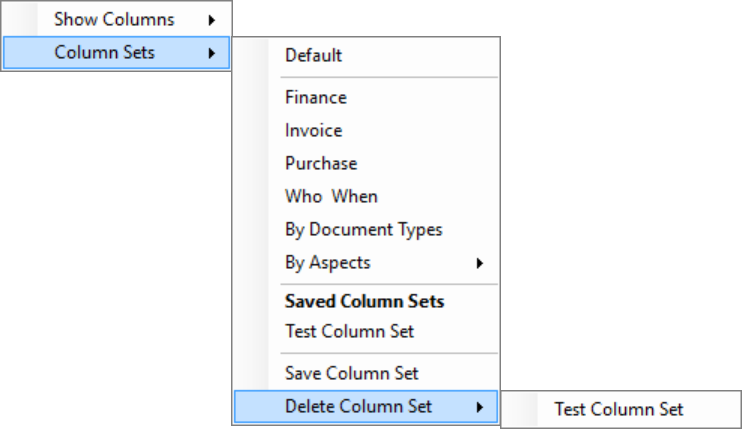Select the Who When column set
This screenshot has width=742, height=429.
coord(331,196)
